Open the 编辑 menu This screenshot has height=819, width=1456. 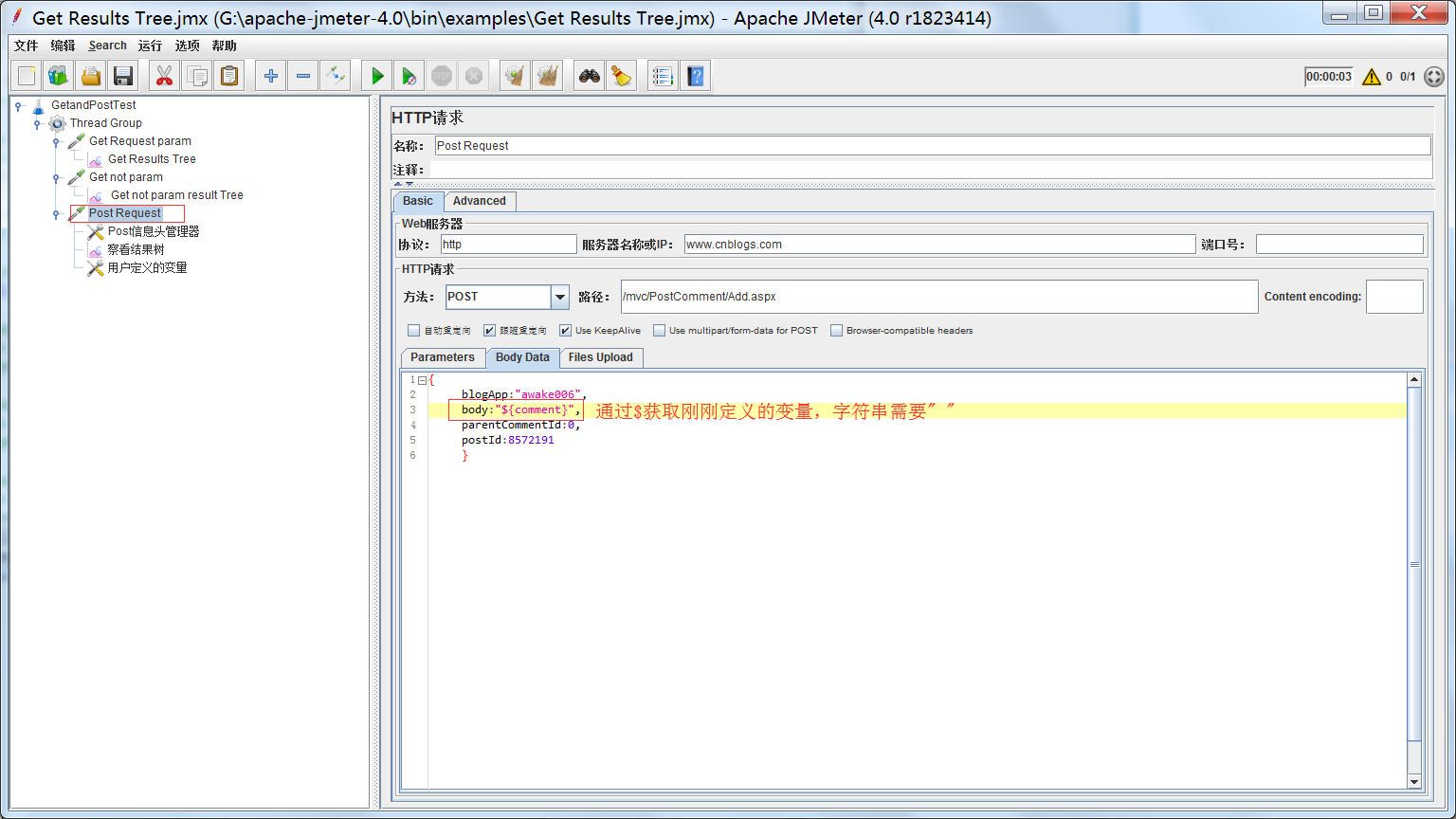[x=63, y=45]
